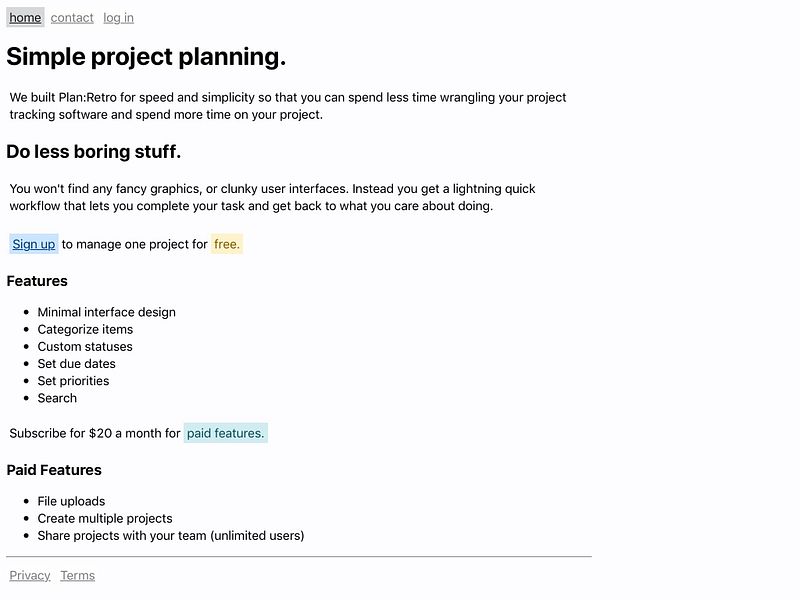Select the 'Custom statuses' list item
Image resolution: width=800 pixels, height=600 pixels.
85,346
